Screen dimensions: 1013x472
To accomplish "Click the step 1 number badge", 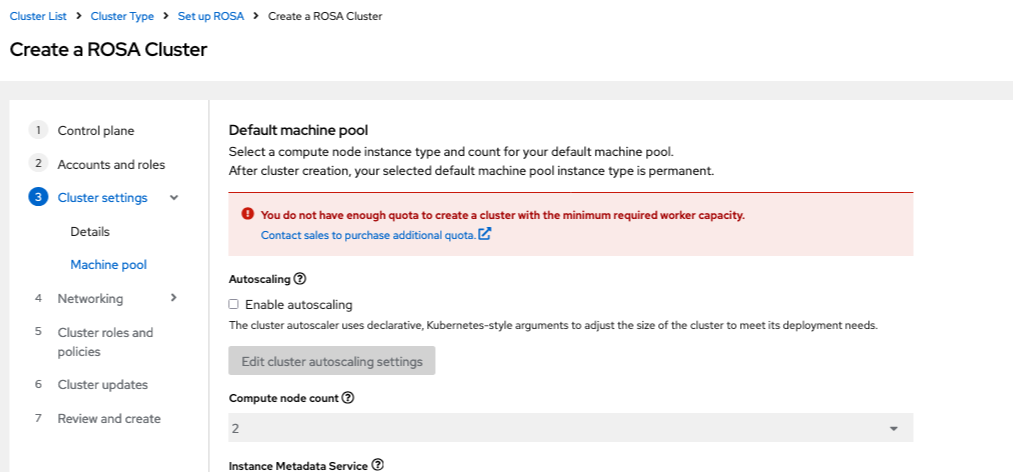I will [38, 130].
